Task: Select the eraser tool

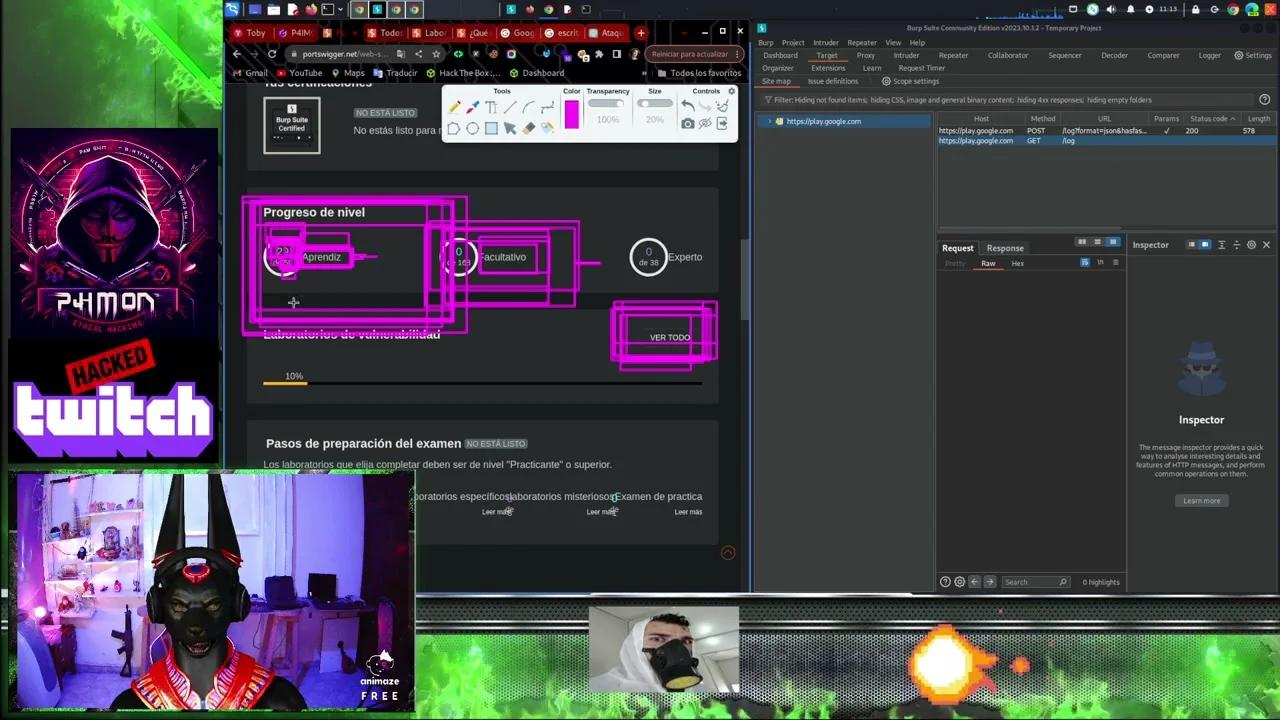Action: tap(529, 128)
